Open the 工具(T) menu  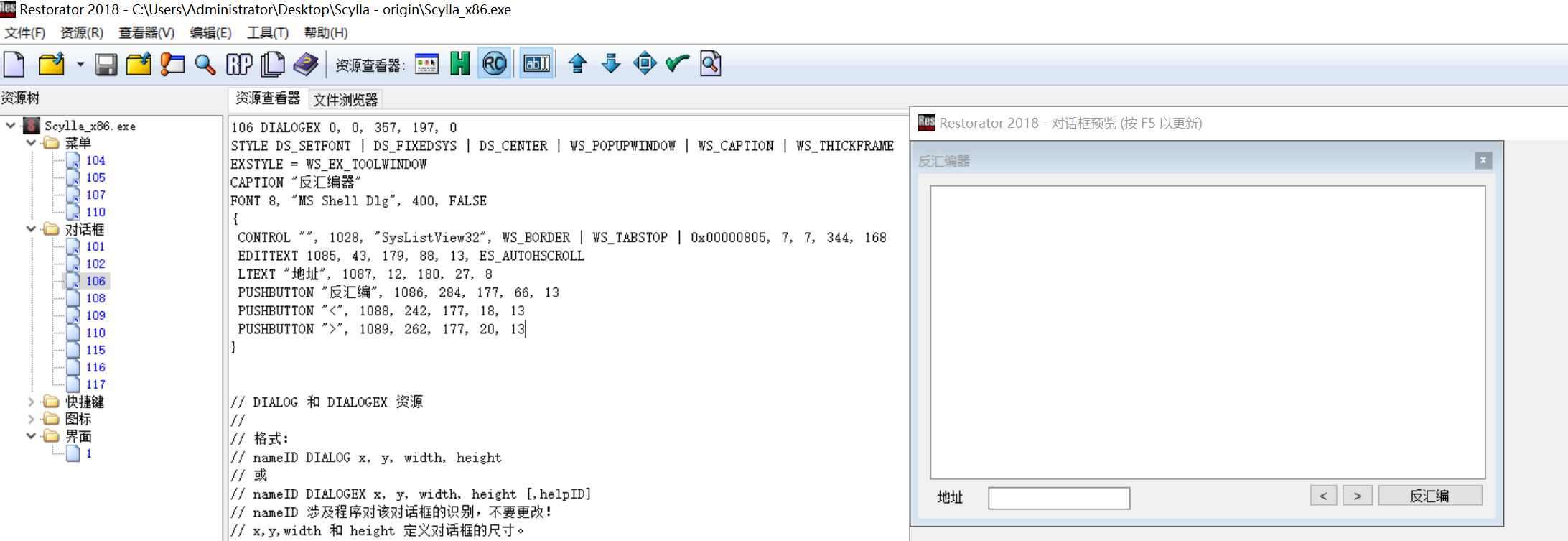coord(268,32)
